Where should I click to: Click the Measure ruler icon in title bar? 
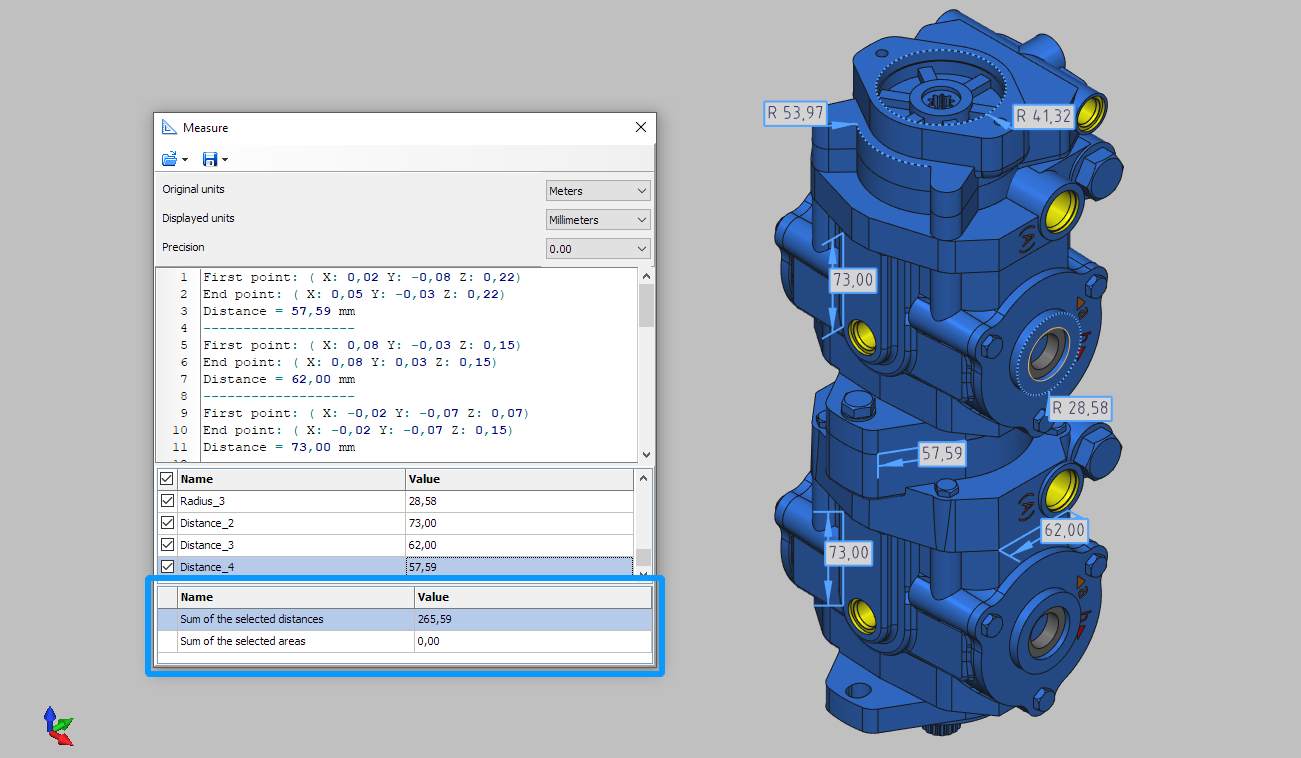[x=168, y=127]
